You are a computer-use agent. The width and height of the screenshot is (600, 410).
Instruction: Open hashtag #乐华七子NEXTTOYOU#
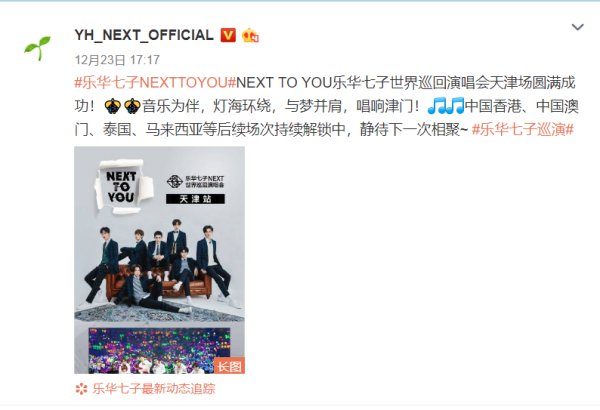[155, 83]
